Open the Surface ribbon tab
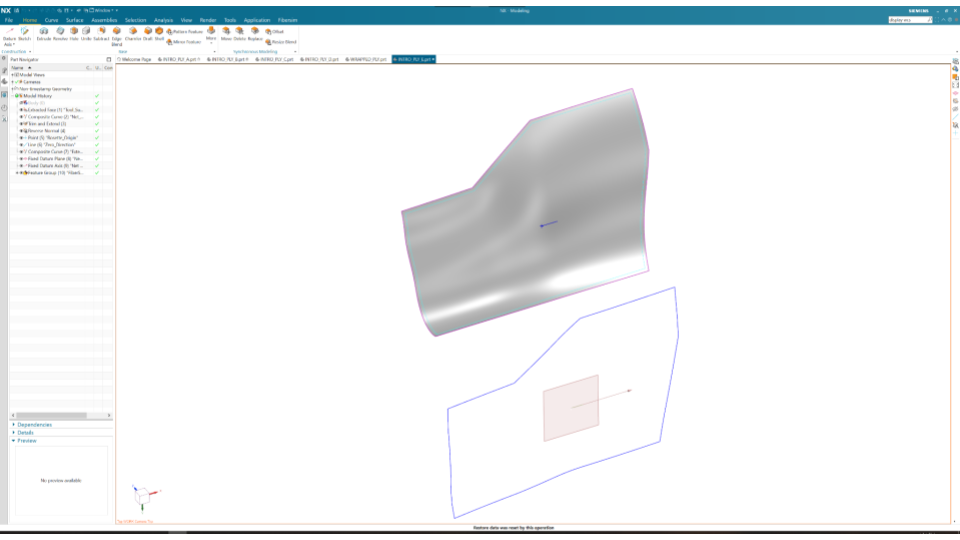 75,20
